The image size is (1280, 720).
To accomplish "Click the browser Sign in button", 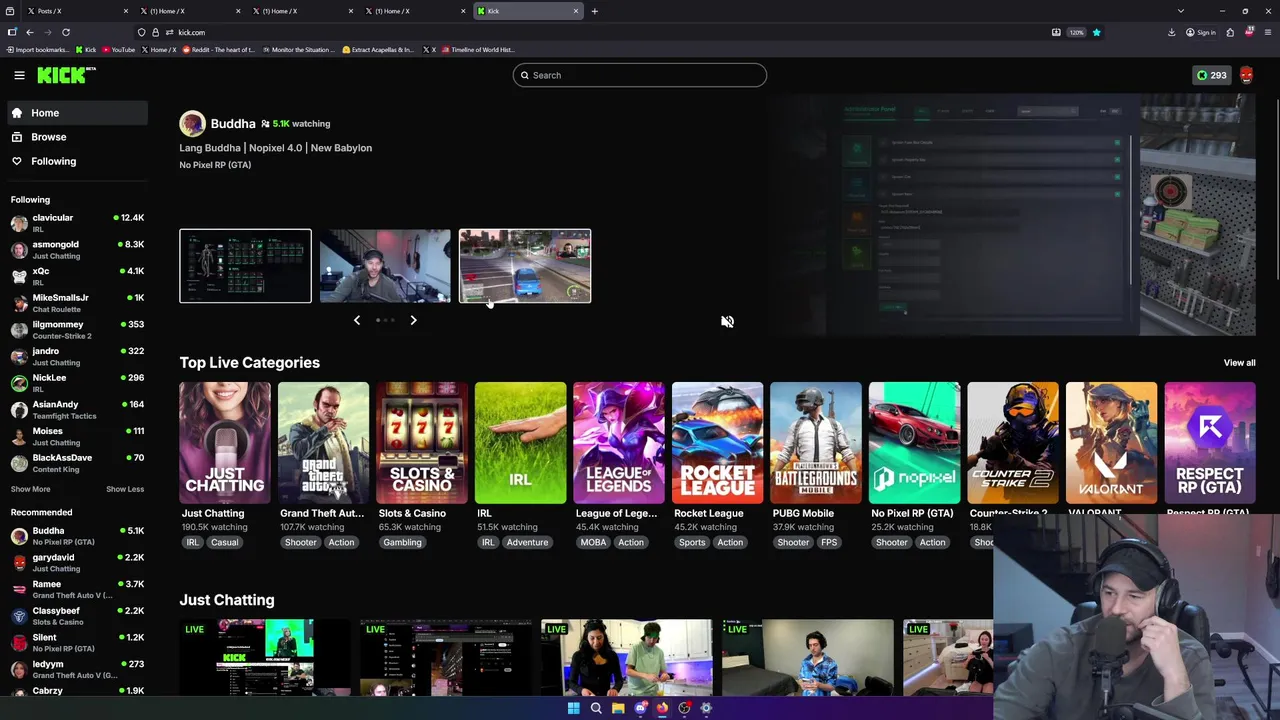I will pyautogui.click(x=1200, y=32).
